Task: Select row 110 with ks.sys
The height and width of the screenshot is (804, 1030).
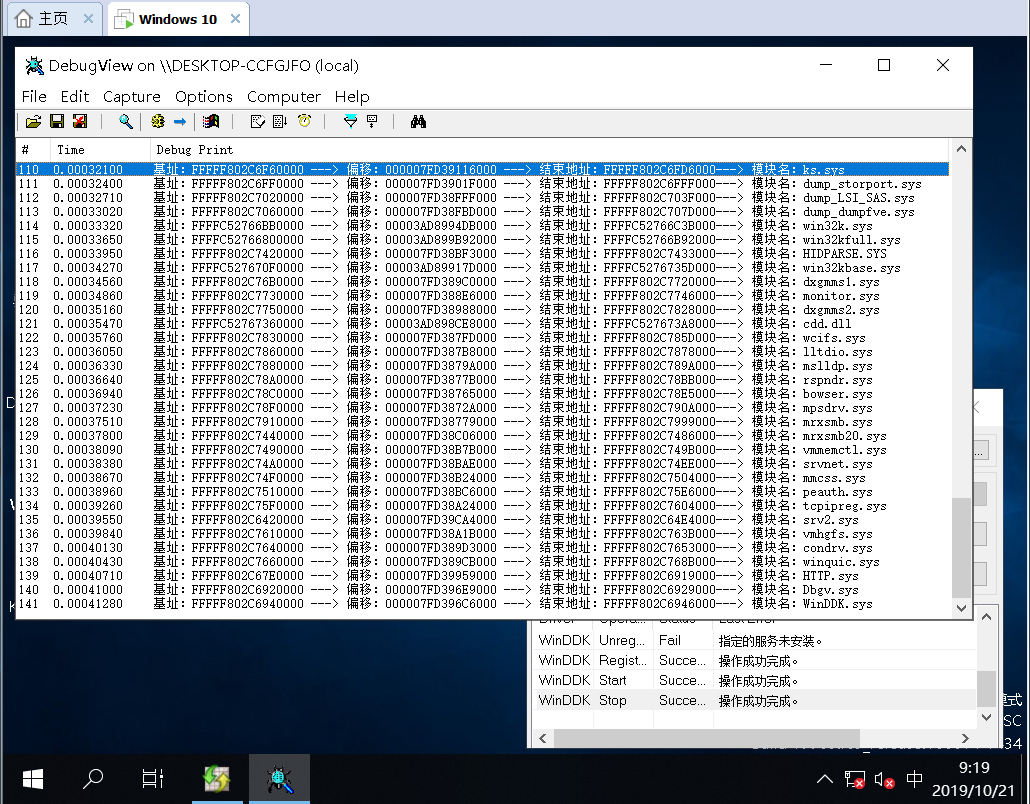Action: [483, 169]
